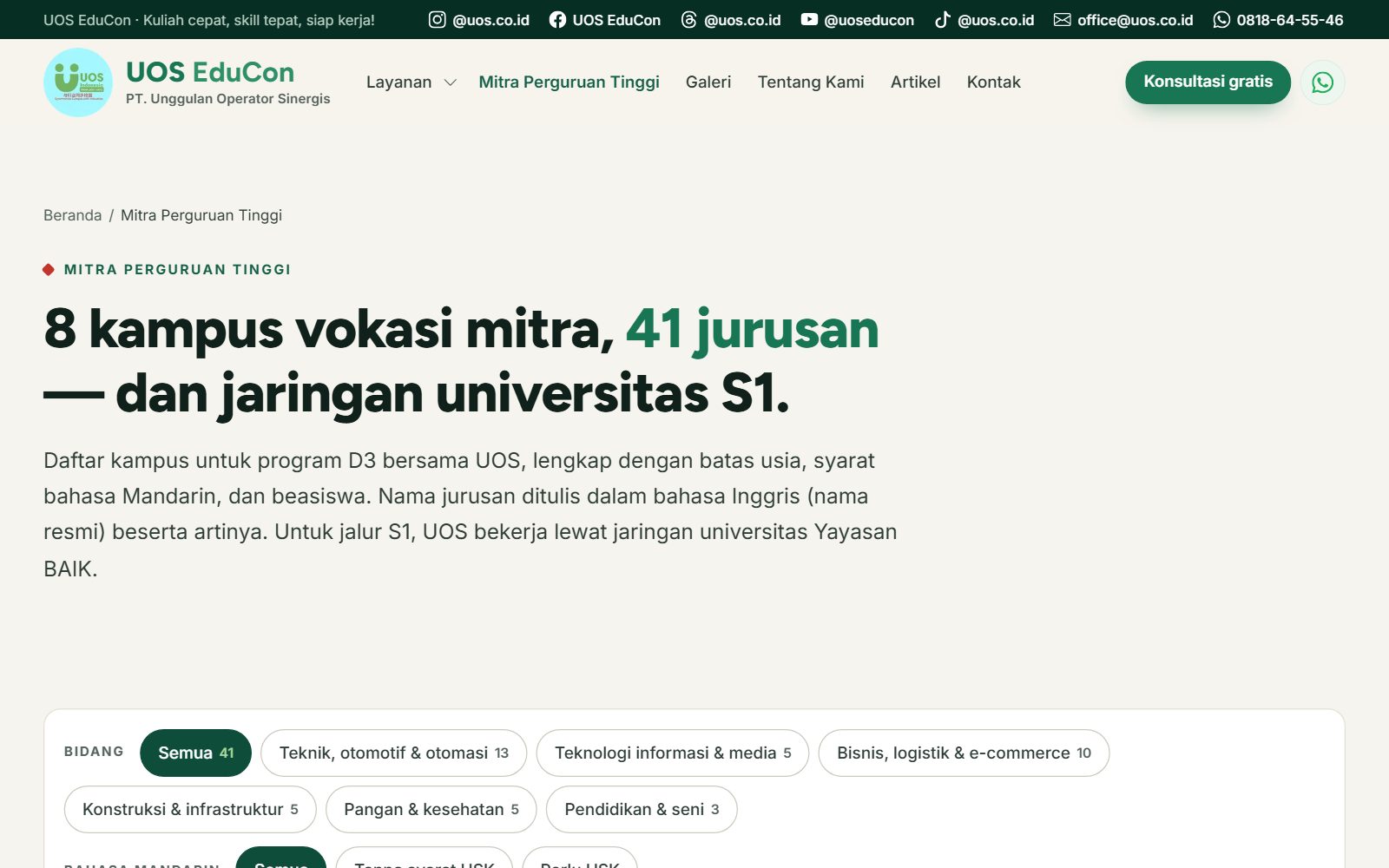
Task: Open the TikTok @uos.co.id icon
Action: (x=942, y=20)
